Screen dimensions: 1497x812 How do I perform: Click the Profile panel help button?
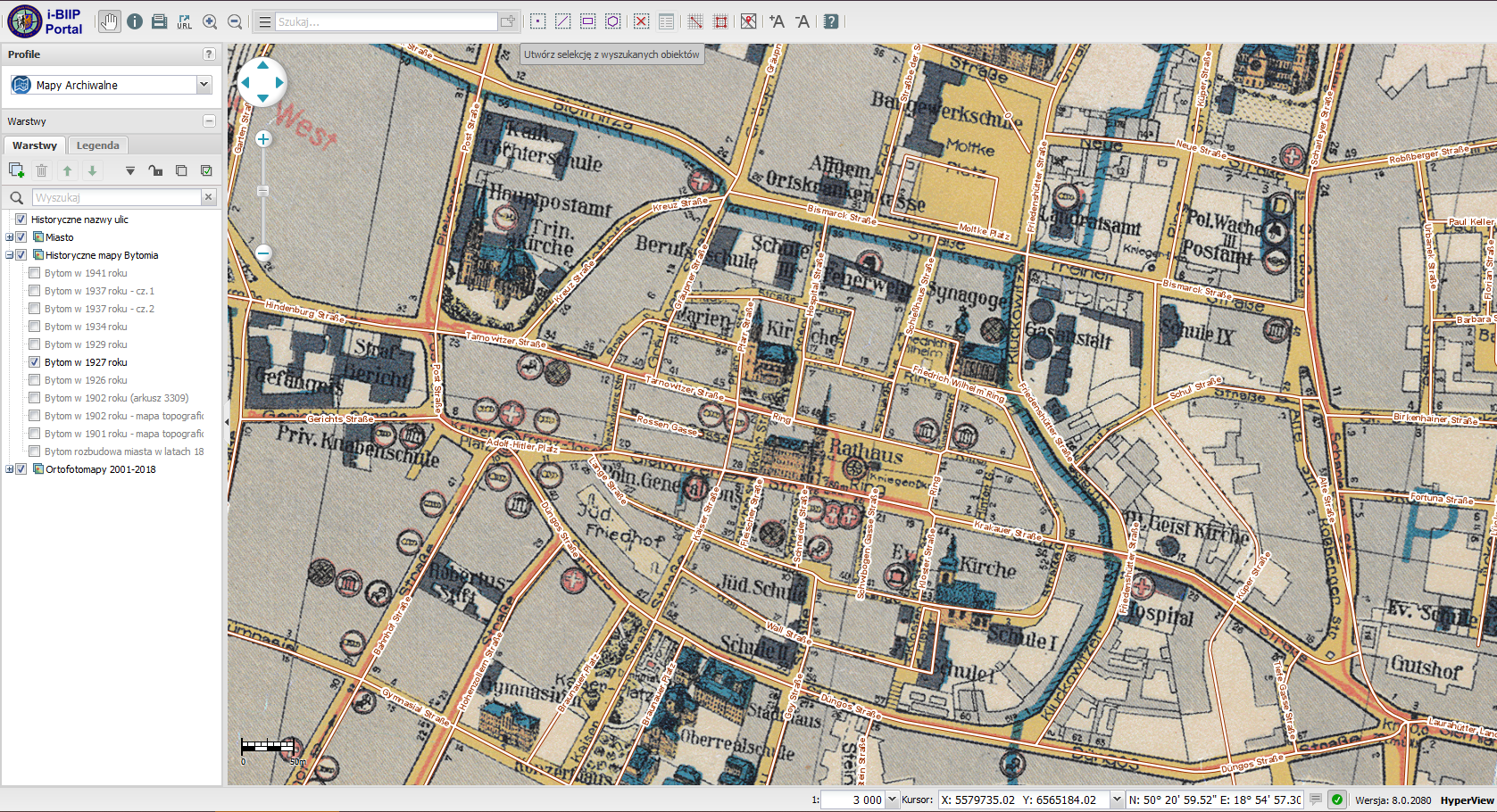pyautogui.click(x=209, y=54)
